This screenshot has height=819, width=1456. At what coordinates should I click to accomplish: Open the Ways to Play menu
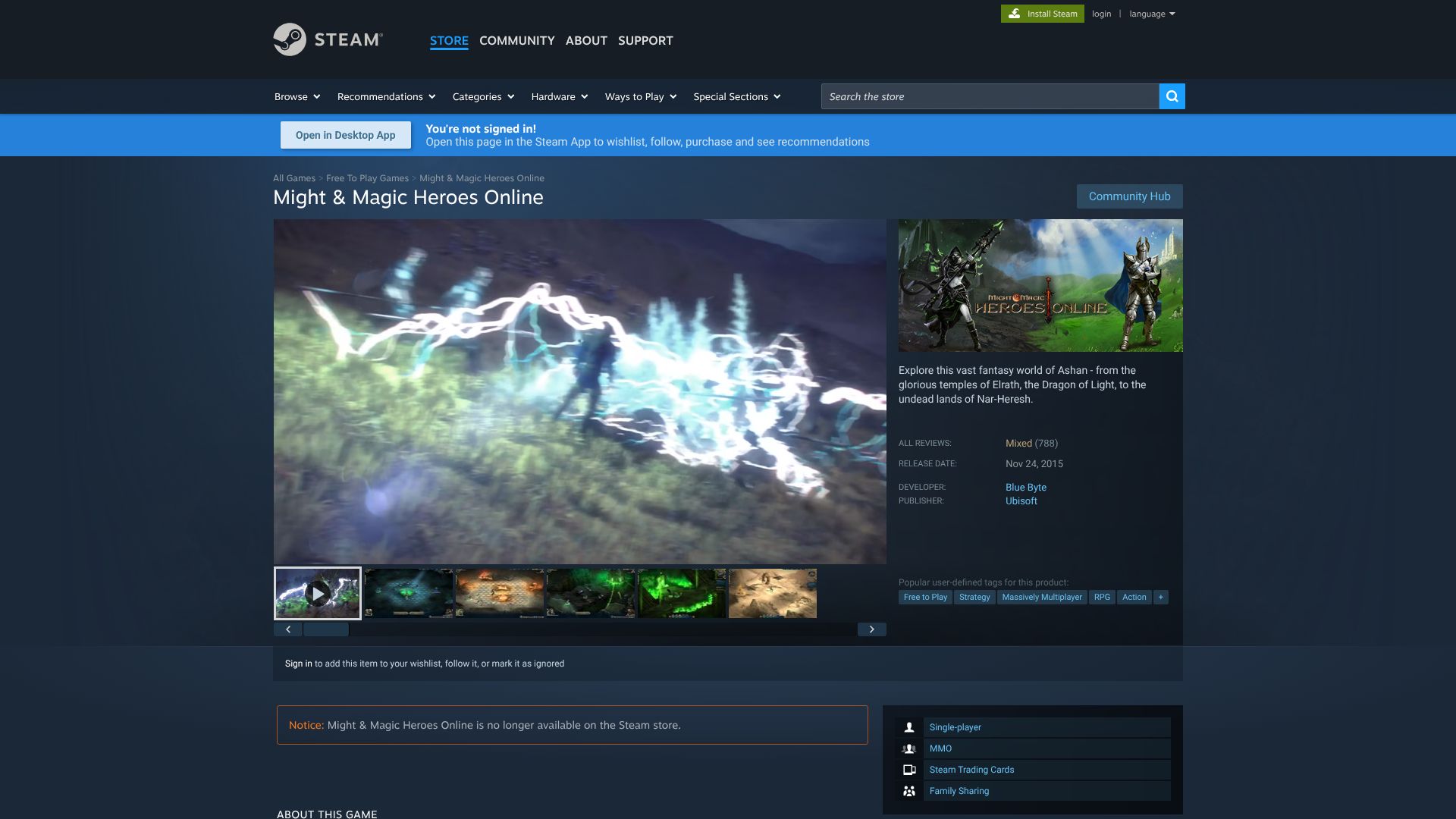640,96
